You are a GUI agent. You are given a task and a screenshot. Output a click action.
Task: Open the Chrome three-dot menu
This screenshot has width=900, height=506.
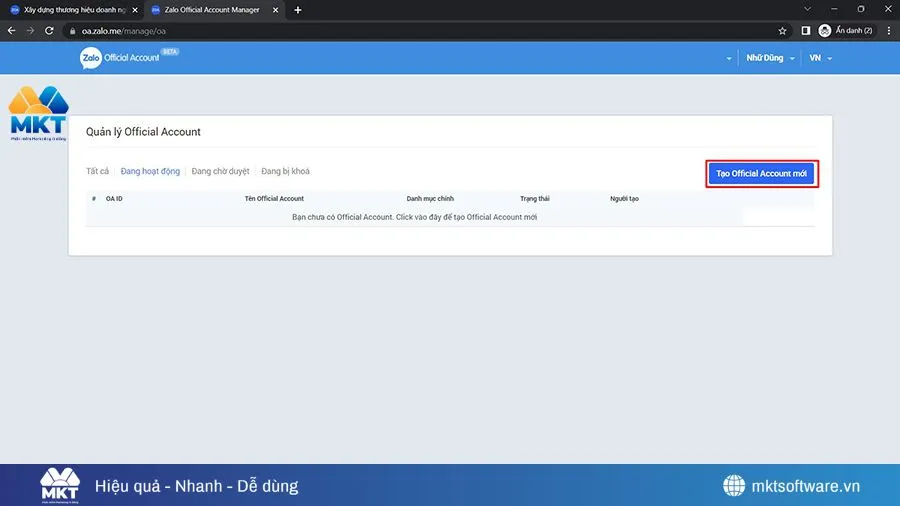coord(889,30)
